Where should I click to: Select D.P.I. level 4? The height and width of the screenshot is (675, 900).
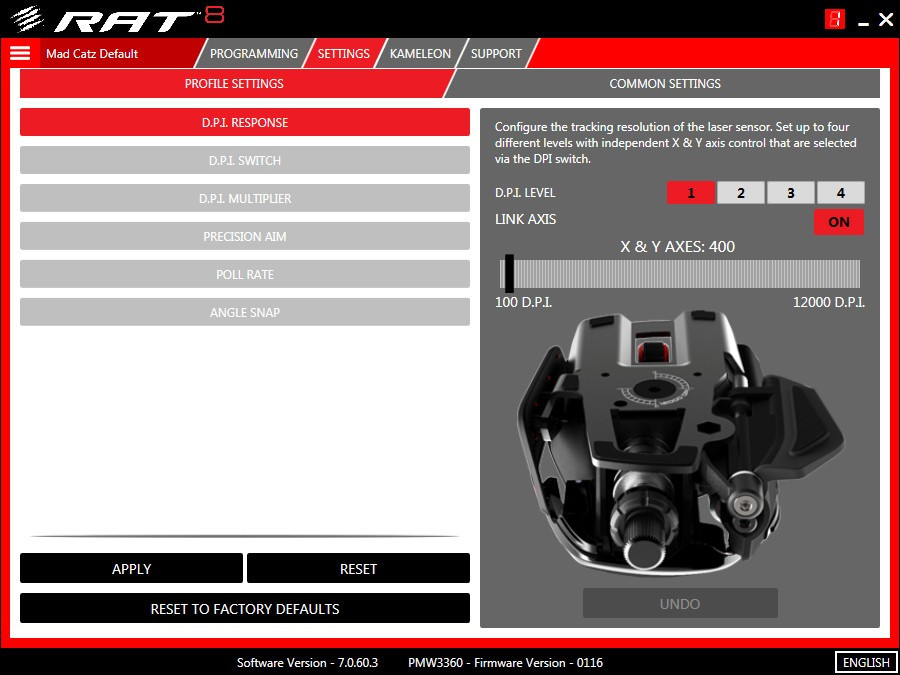click(x=840, y=193)
